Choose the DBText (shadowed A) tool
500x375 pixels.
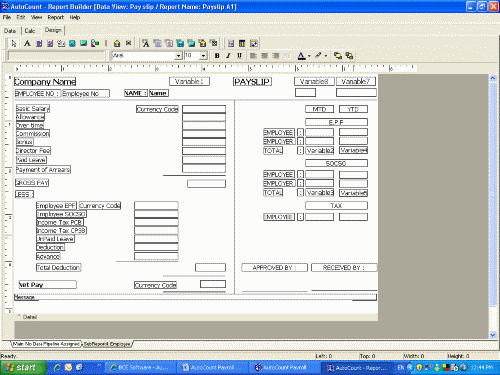point(146,43)
